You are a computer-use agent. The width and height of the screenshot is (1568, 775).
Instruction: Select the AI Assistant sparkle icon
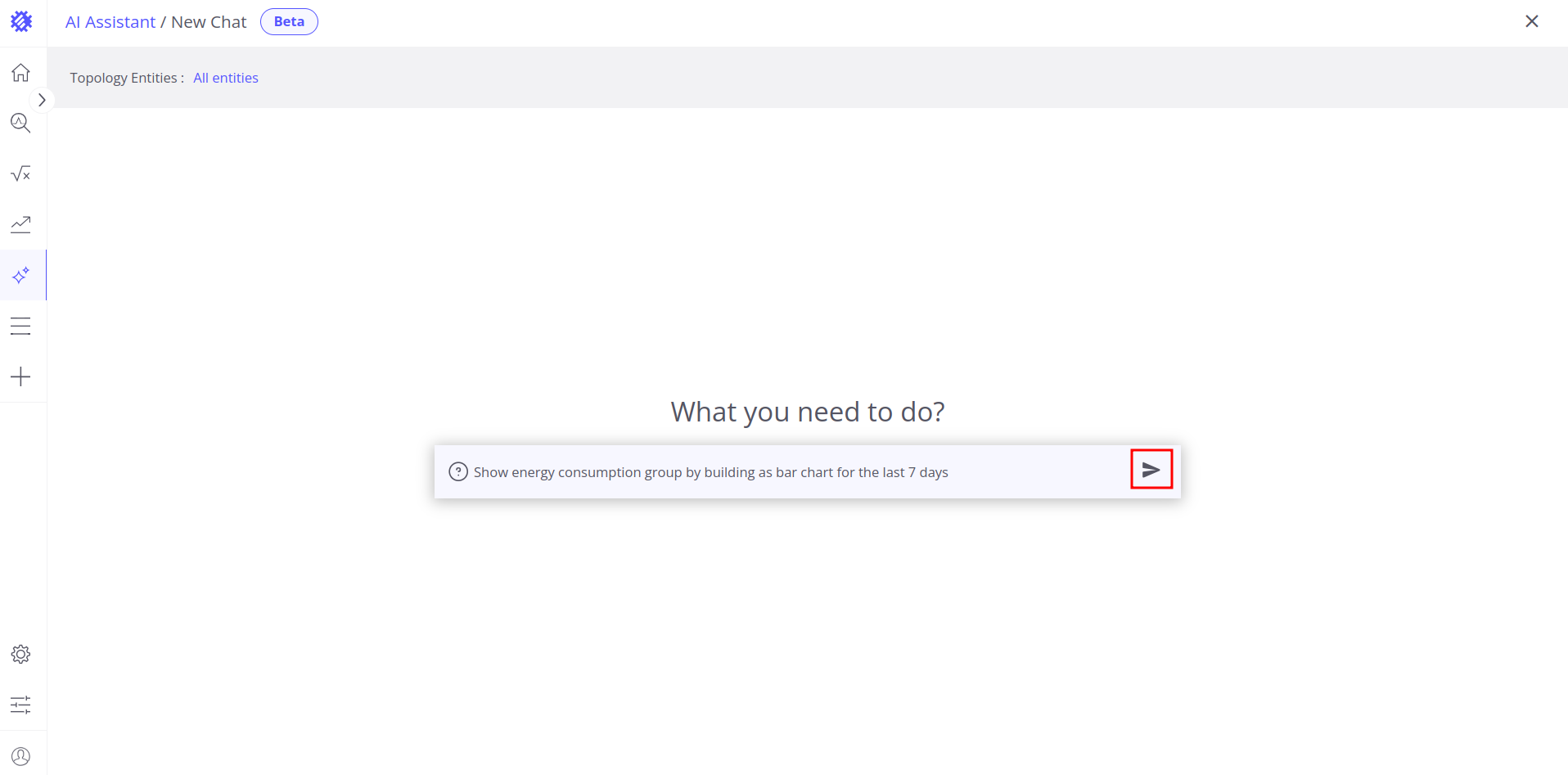point(21,275)
